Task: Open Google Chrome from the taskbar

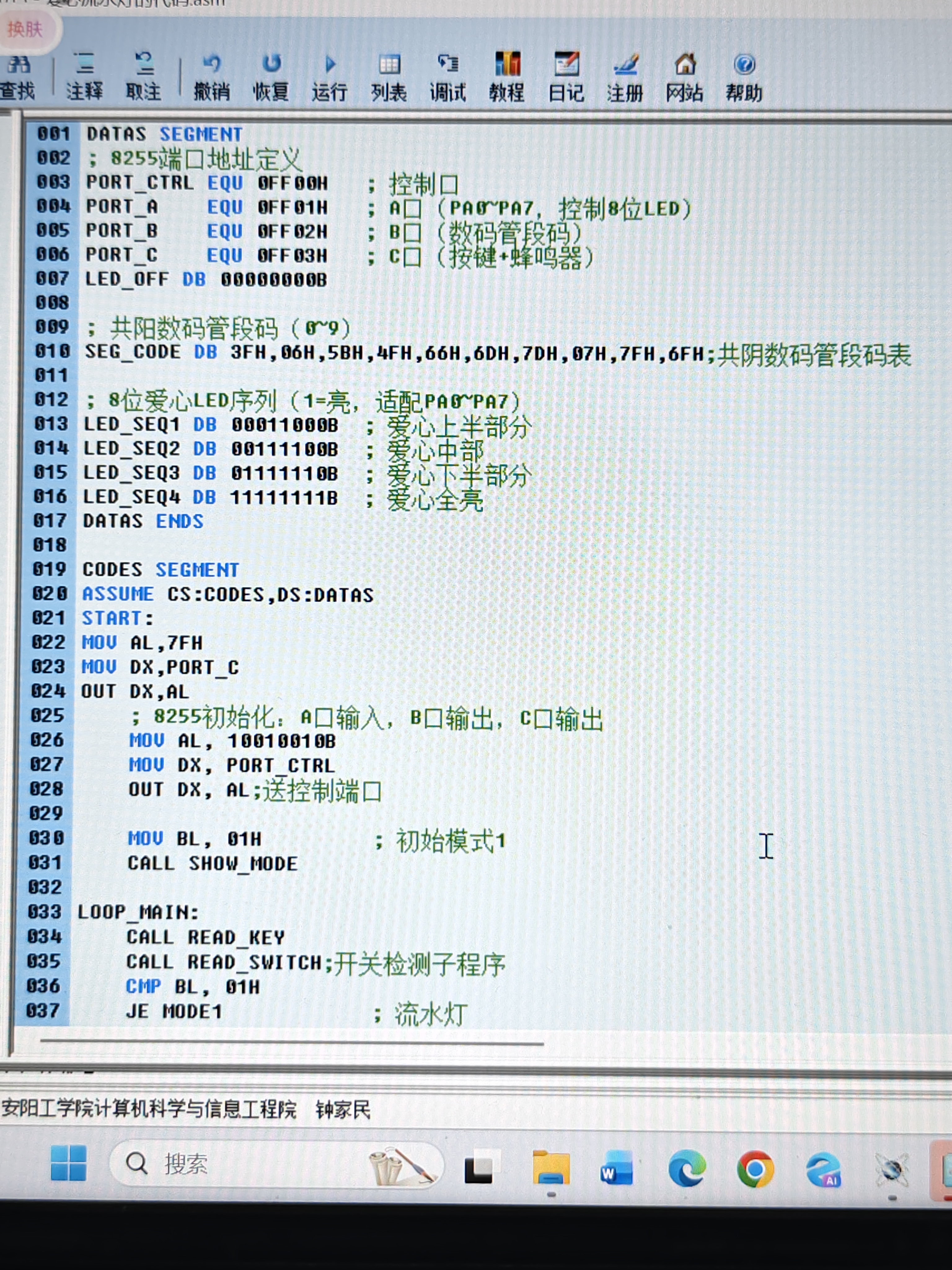Action: pos(755,1168)
